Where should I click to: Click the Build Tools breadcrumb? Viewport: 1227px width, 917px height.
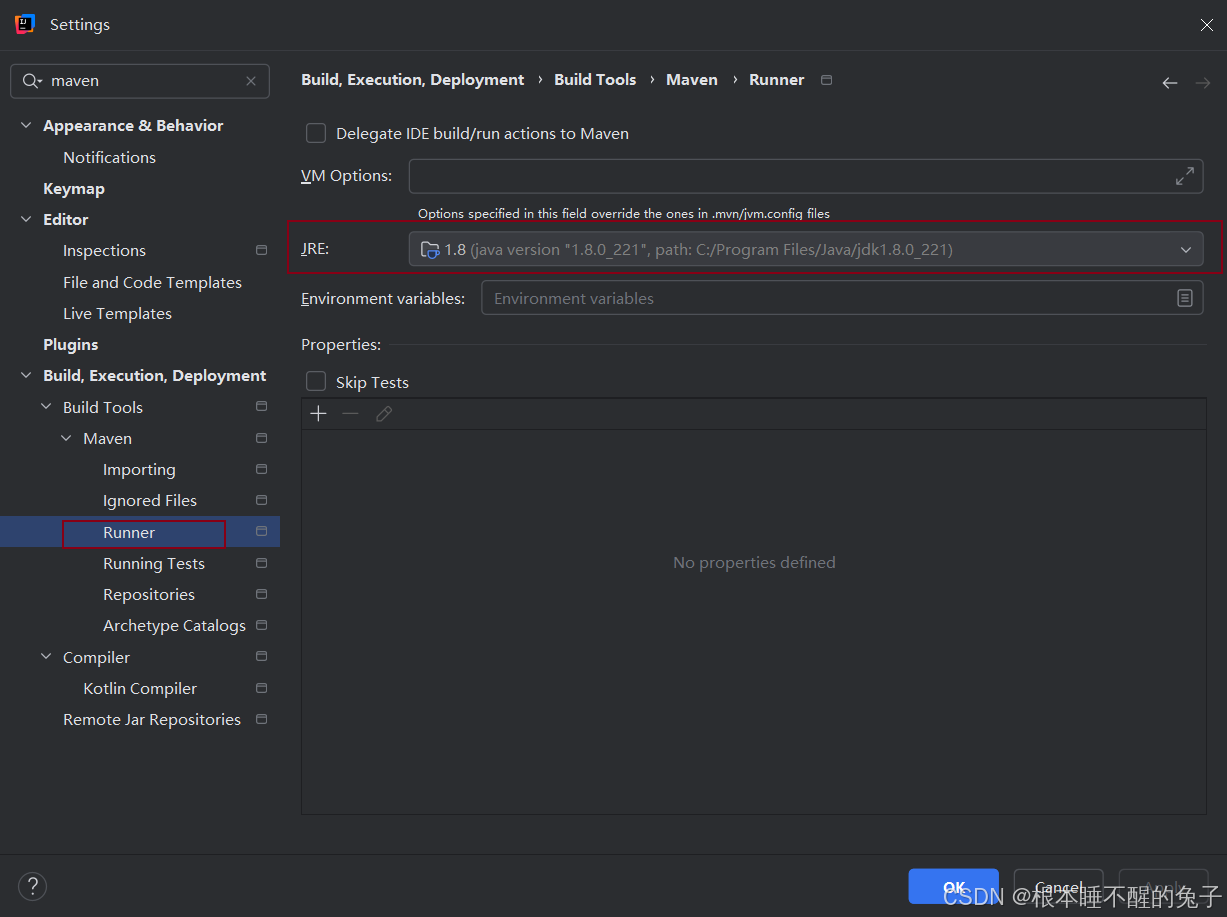[595, 79]
